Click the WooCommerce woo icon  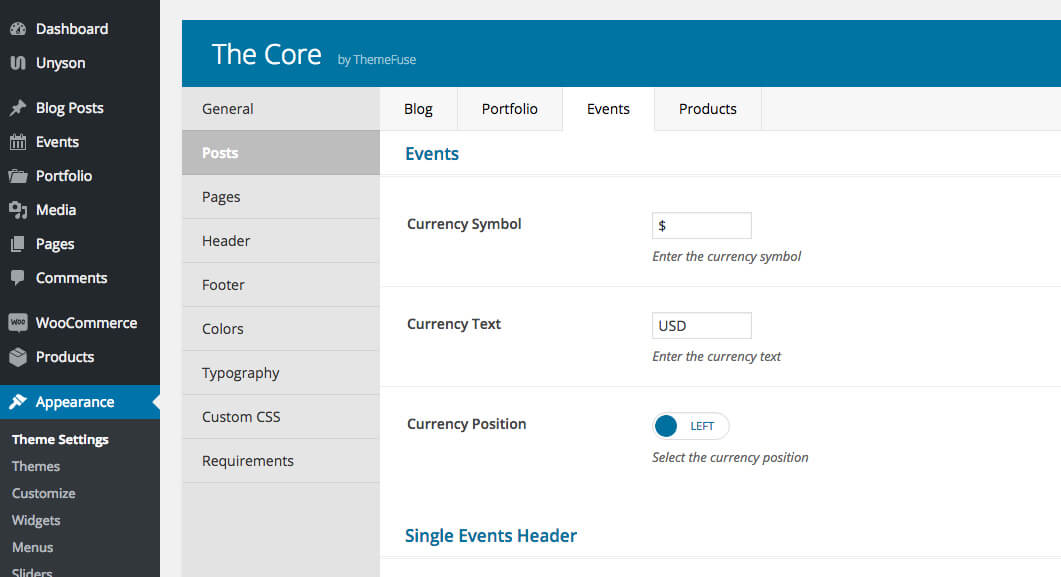coord(18,323)
